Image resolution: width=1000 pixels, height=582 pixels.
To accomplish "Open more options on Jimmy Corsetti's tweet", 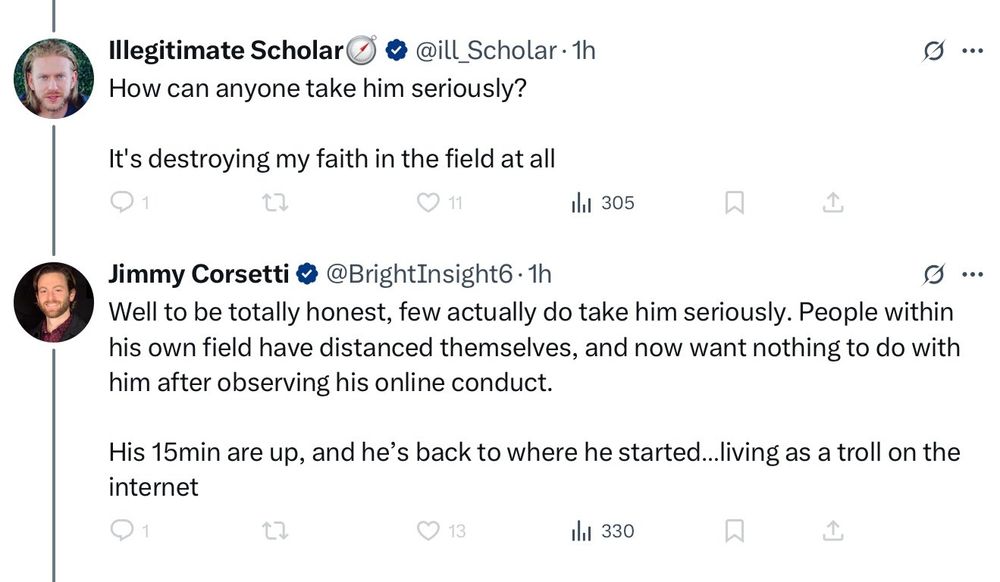I will point(972,275).
